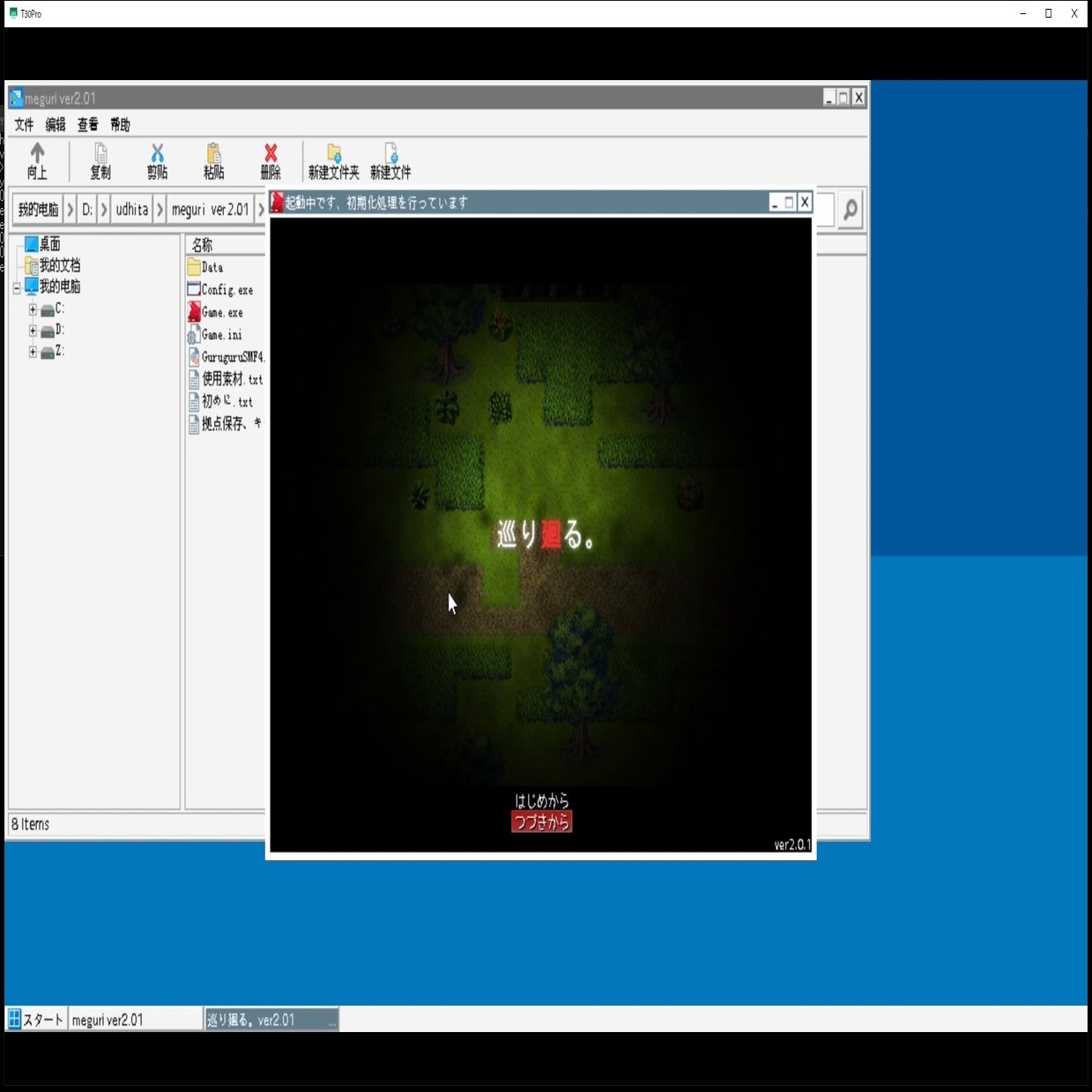1092x1092 pixels.
Task: Click the 8 Items status bar text
Action: click(x=30, y=824)
